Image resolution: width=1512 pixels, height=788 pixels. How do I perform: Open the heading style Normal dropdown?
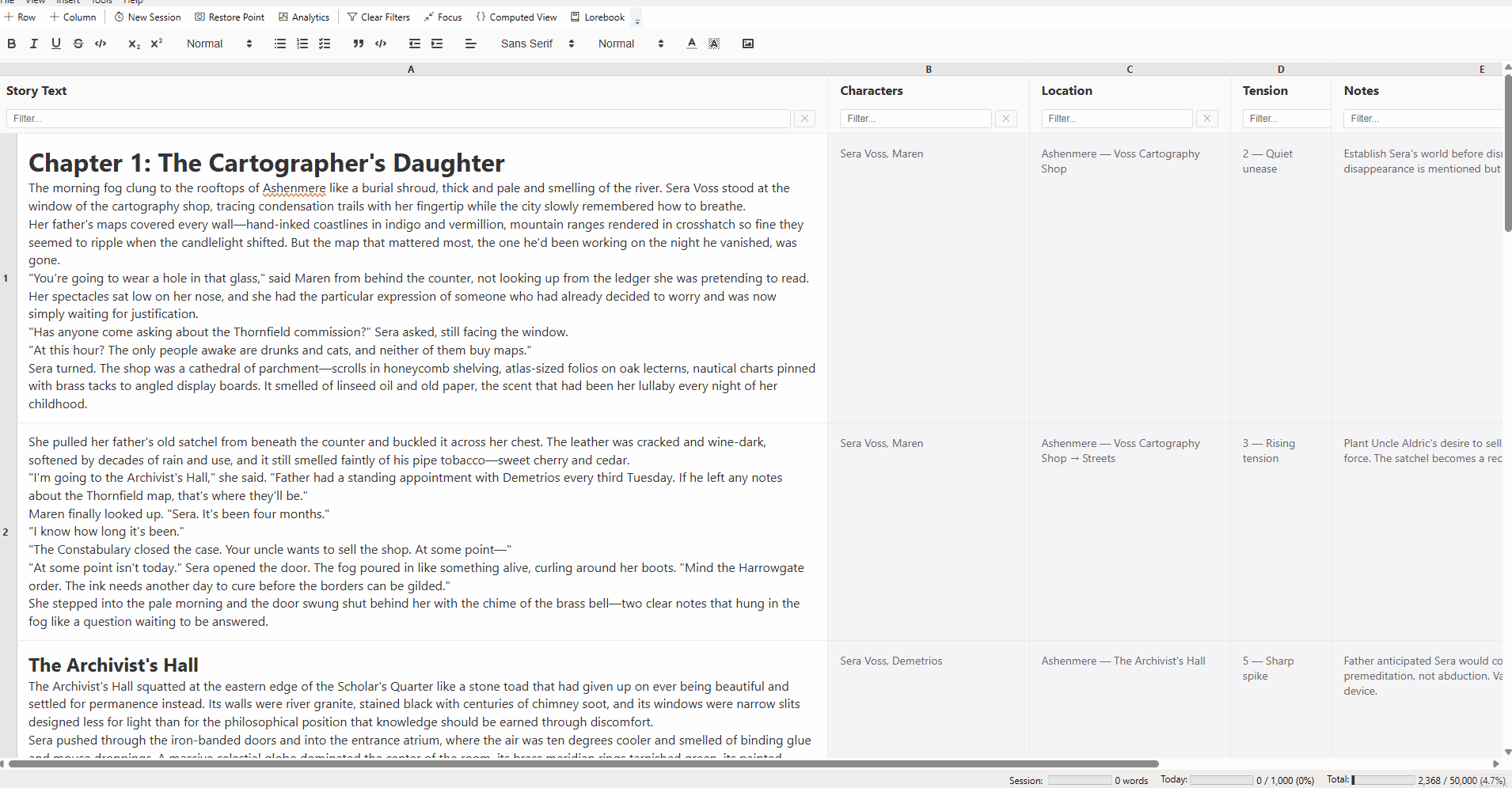[x=219, y=44]
